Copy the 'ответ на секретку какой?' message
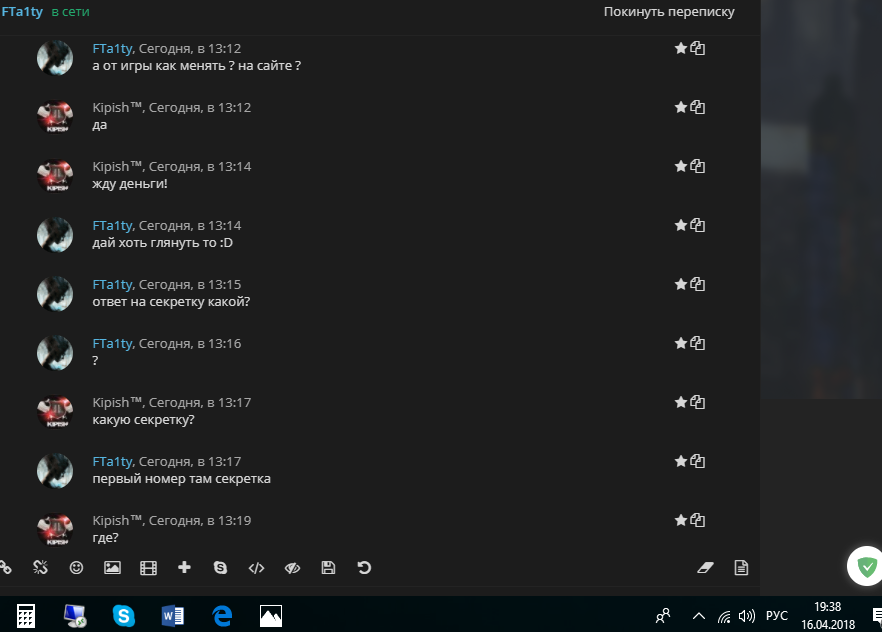This screenshot has width=882, height=632. coord(698,285)
